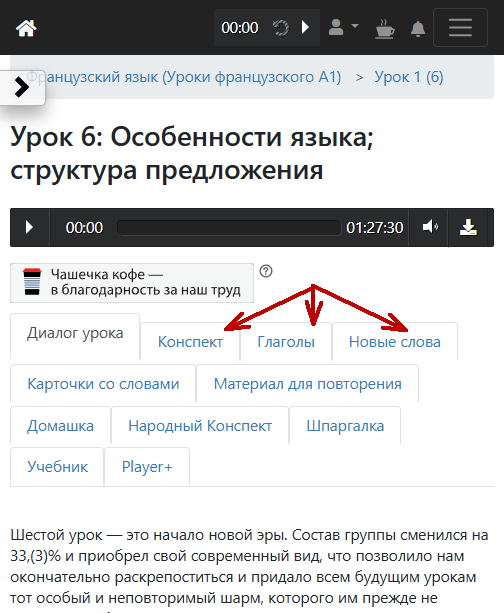Viewport: 504px width, 613px height.
Task: Expand the side panel chevron
Action: (x=22, y=87)
